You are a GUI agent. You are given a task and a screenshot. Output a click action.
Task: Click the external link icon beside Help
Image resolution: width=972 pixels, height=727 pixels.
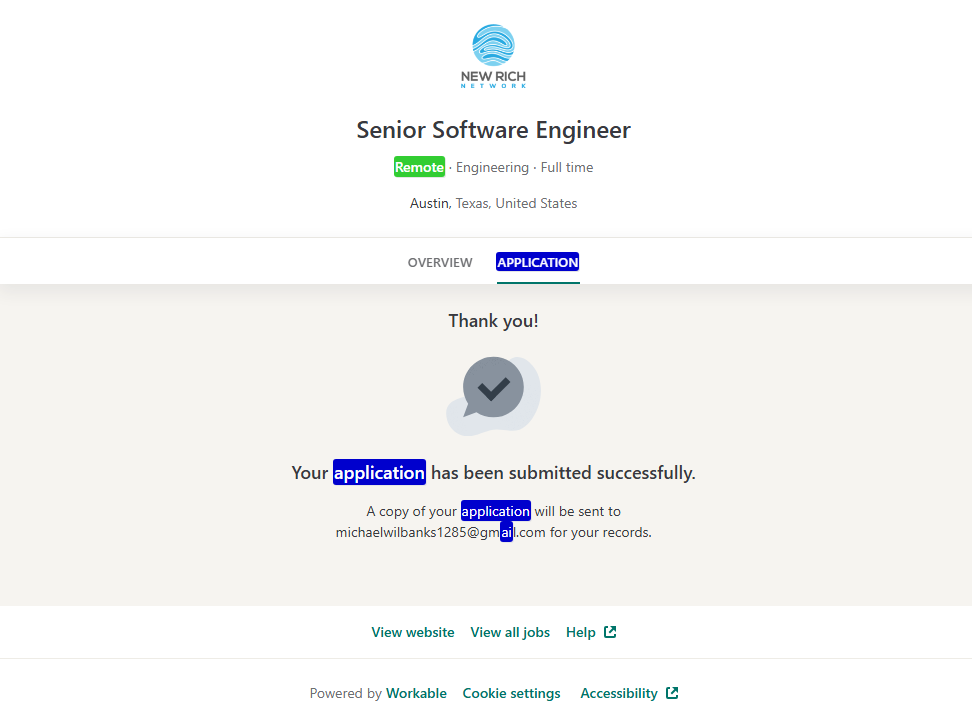pyautogui.click(x=610, y=632)
